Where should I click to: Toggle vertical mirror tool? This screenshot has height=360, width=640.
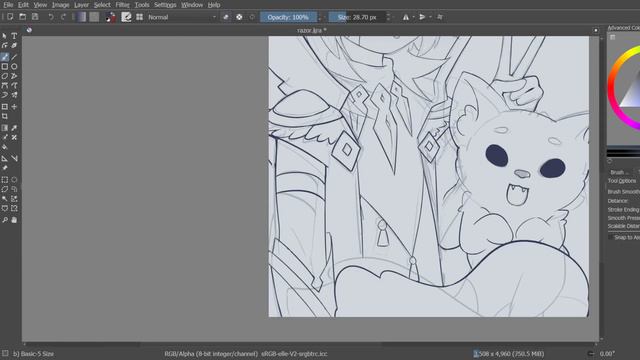pyautogui.click(x=422, y=17)
